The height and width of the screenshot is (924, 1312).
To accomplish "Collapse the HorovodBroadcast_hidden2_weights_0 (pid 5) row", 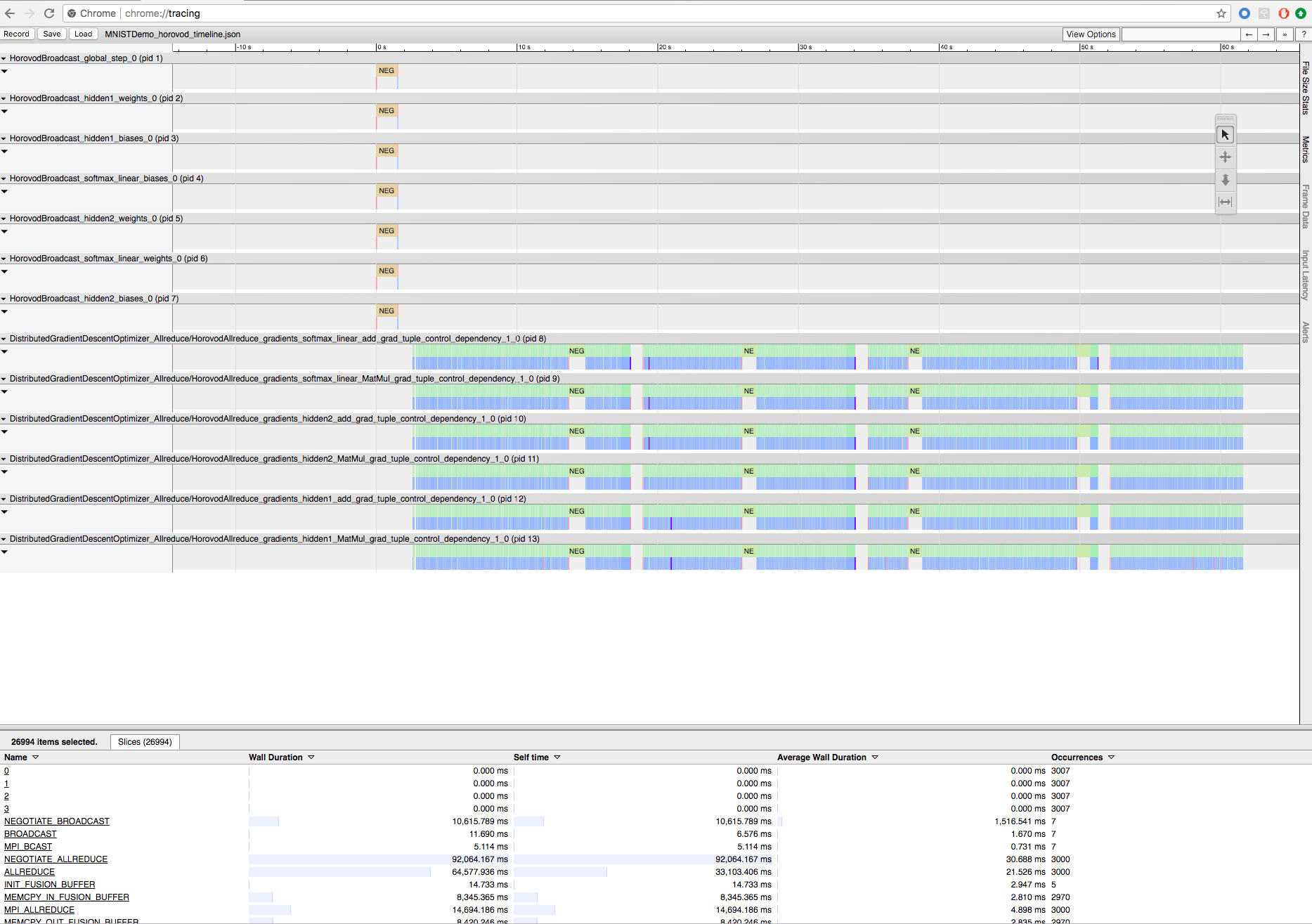I will 4,219.
